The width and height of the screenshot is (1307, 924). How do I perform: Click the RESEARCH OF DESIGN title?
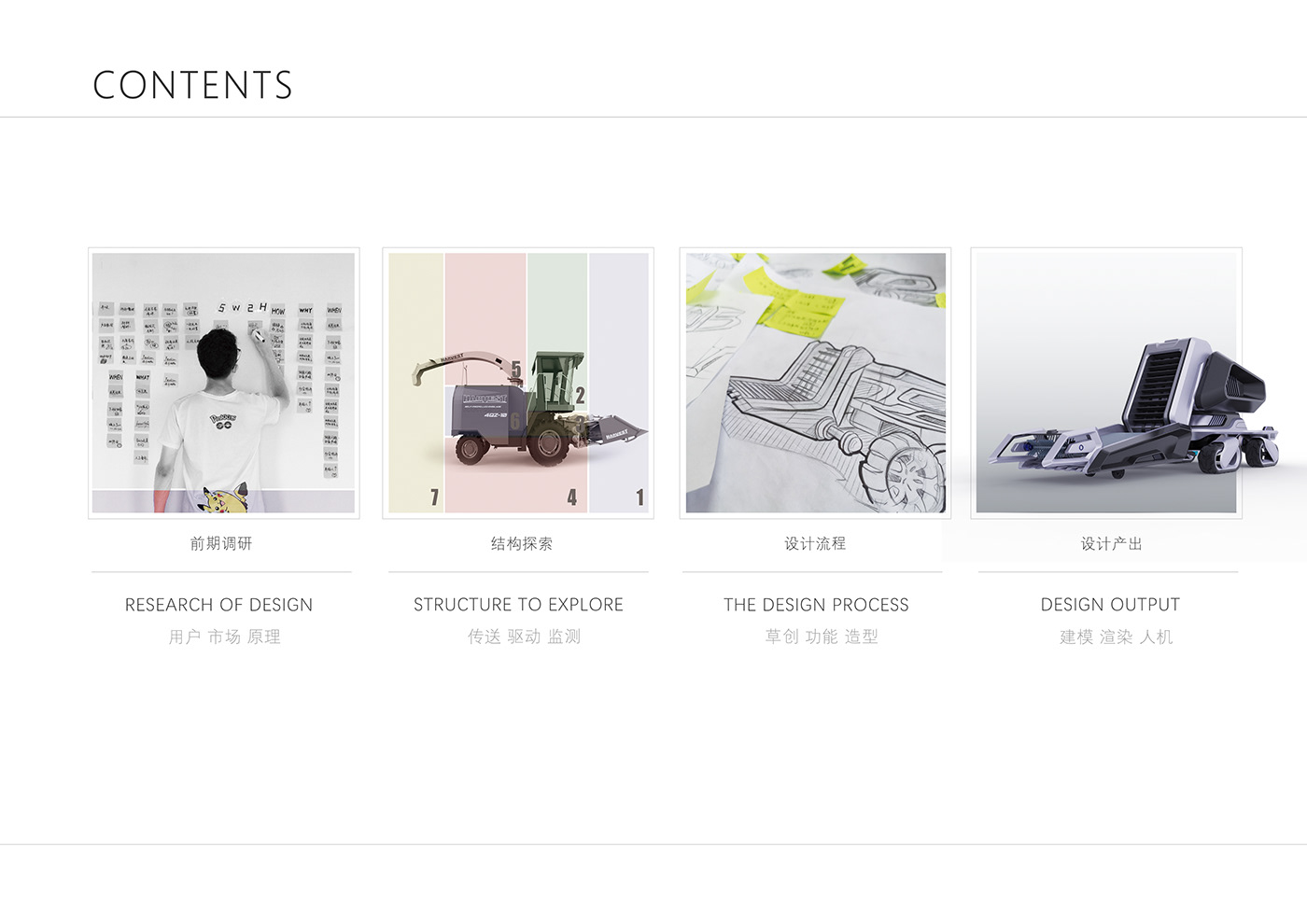[219, 605]
